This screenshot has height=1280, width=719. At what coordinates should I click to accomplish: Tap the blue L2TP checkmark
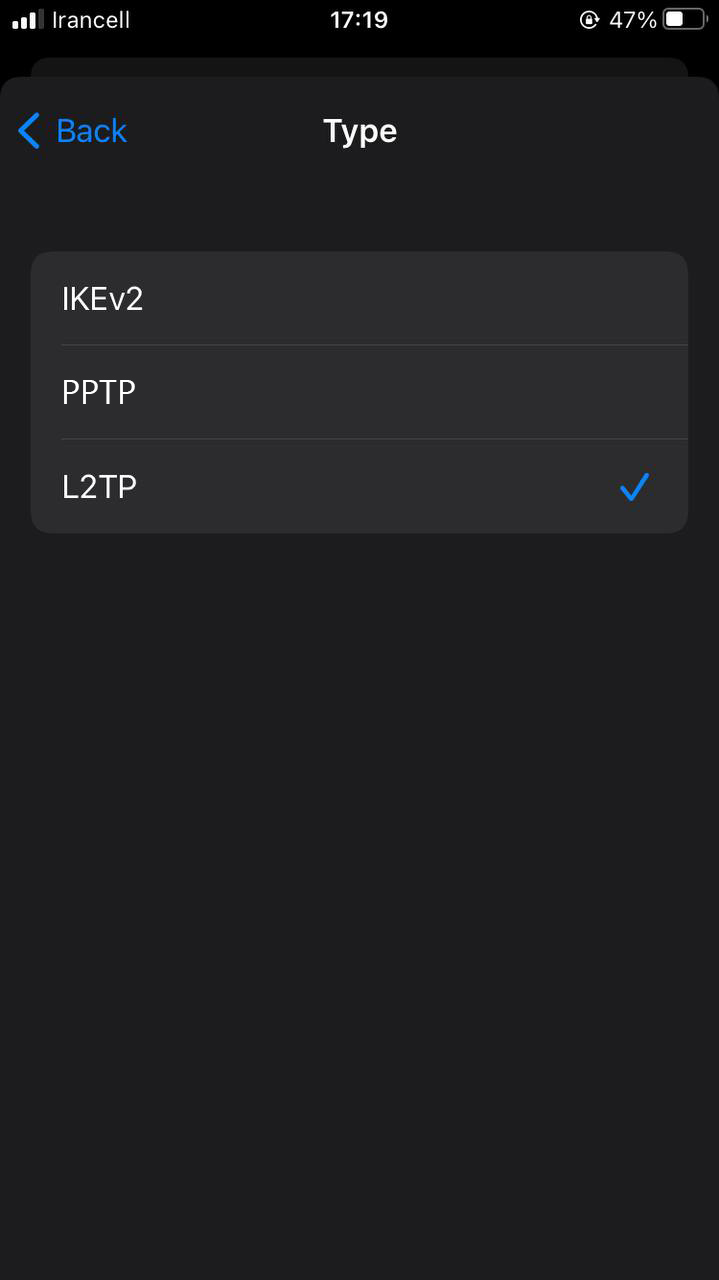point(634,487)
